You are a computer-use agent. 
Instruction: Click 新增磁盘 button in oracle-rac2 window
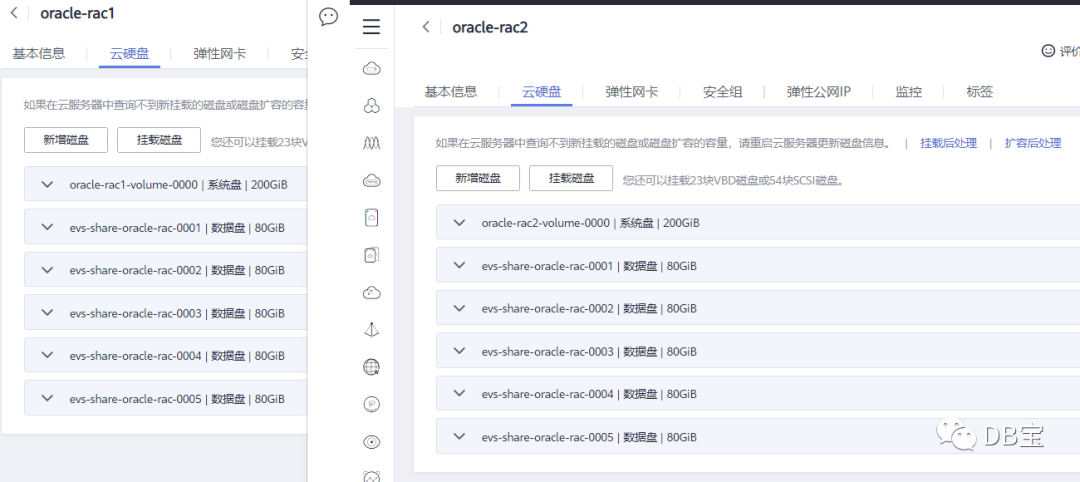(x=478, y=178)
